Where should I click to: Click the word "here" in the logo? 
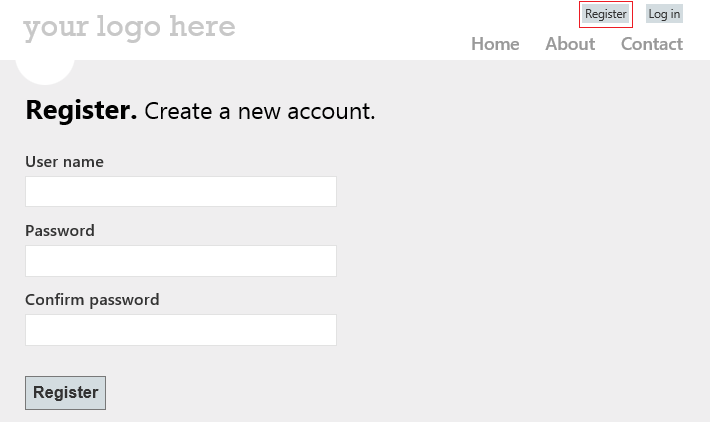pyautogui.click(x=202, y=27)
